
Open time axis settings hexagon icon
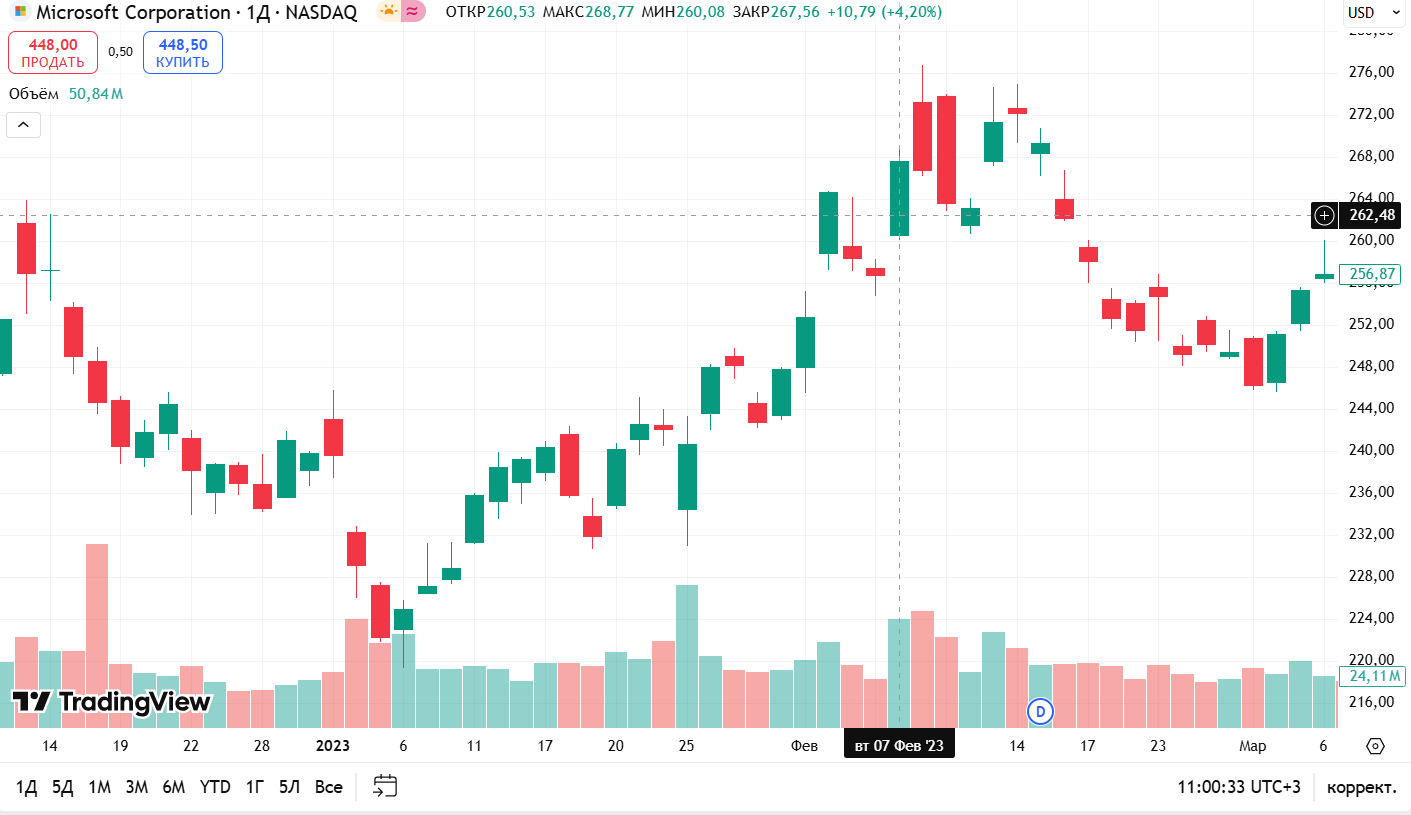coord(1375,746)
